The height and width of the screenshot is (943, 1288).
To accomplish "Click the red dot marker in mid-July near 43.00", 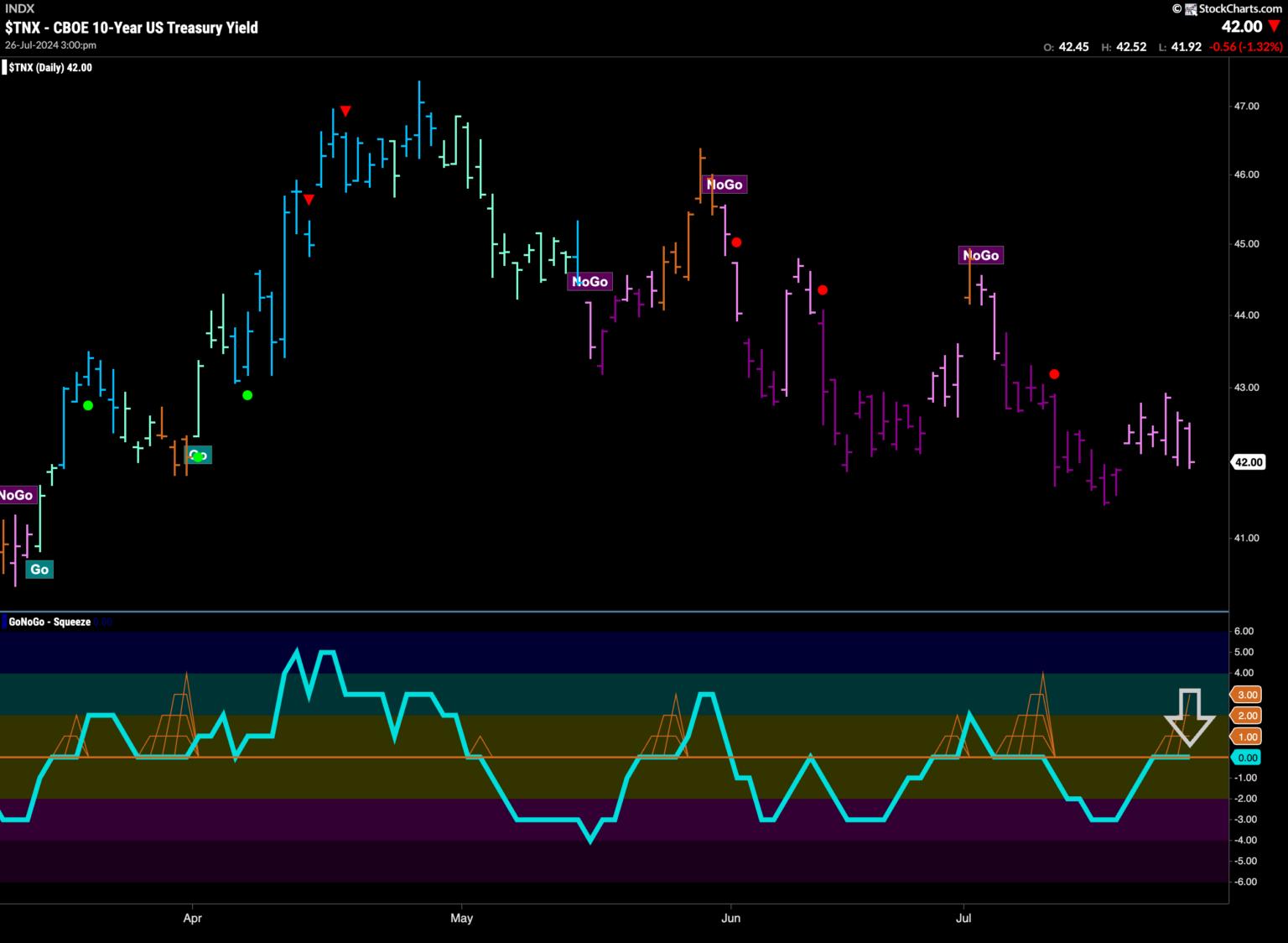I will (x=1054, y=374).
